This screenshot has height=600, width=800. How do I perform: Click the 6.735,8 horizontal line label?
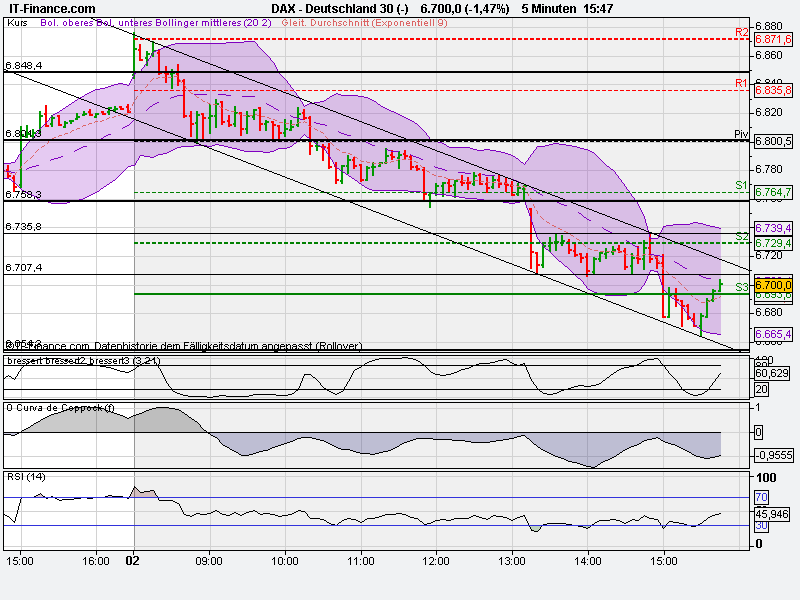click(23, 227)
